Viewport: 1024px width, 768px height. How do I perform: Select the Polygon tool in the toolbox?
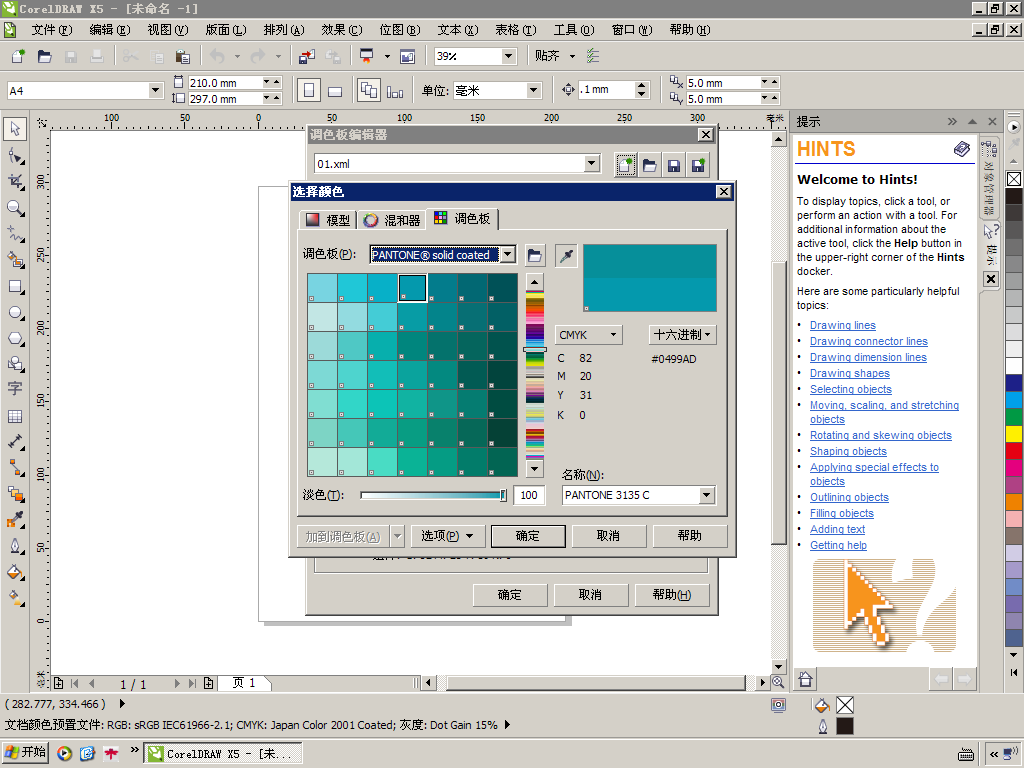[x=15, y=339]
